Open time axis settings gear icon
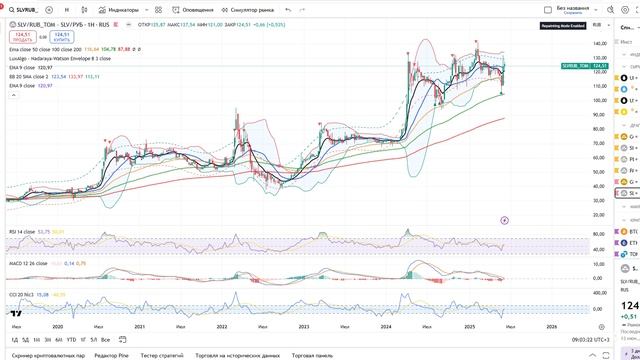The image size is (640, 360). [x=601, y=327]
